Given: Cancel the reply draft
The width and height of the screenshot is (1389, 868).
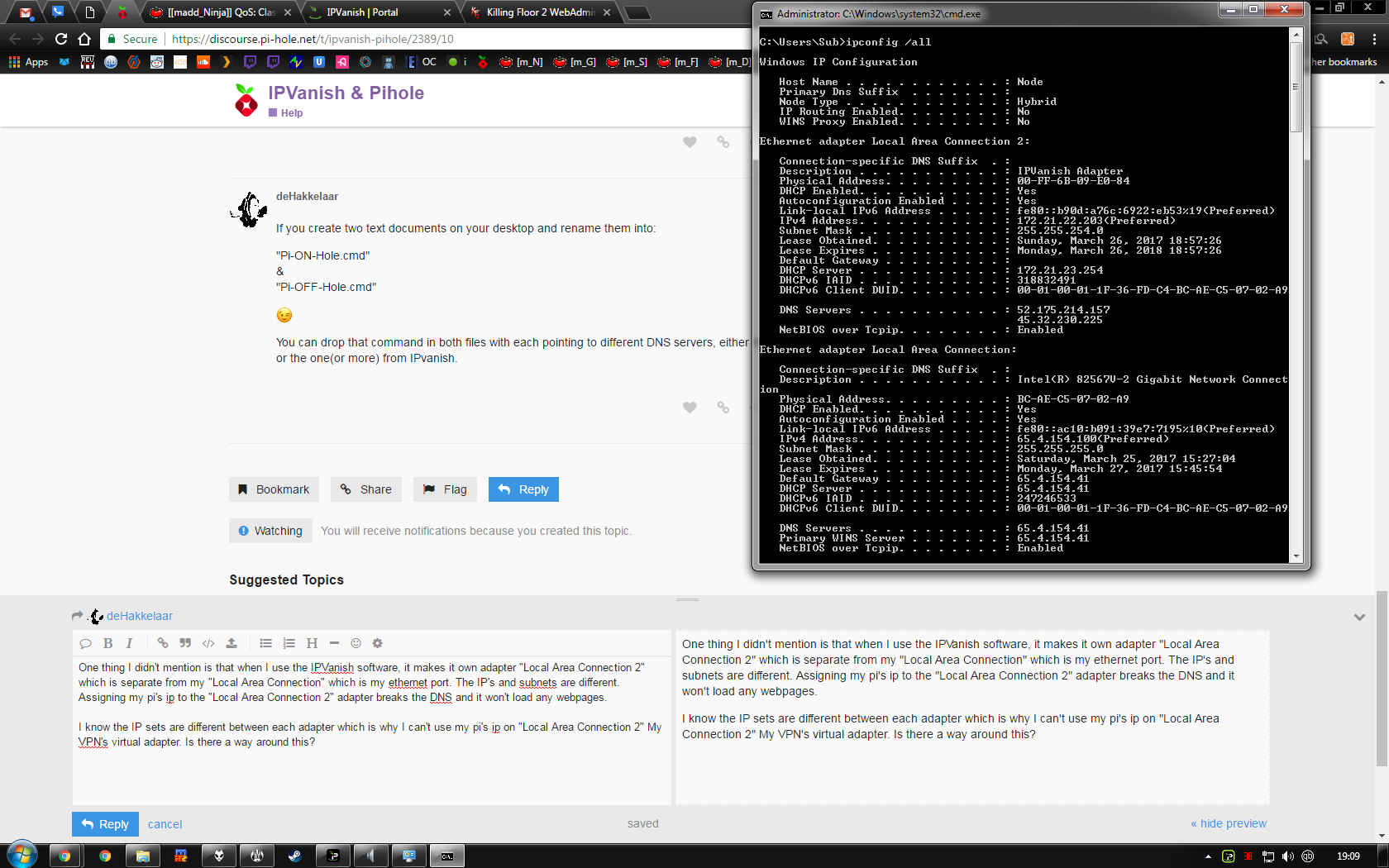Looking at the screenshot, I should coord(165,824).
